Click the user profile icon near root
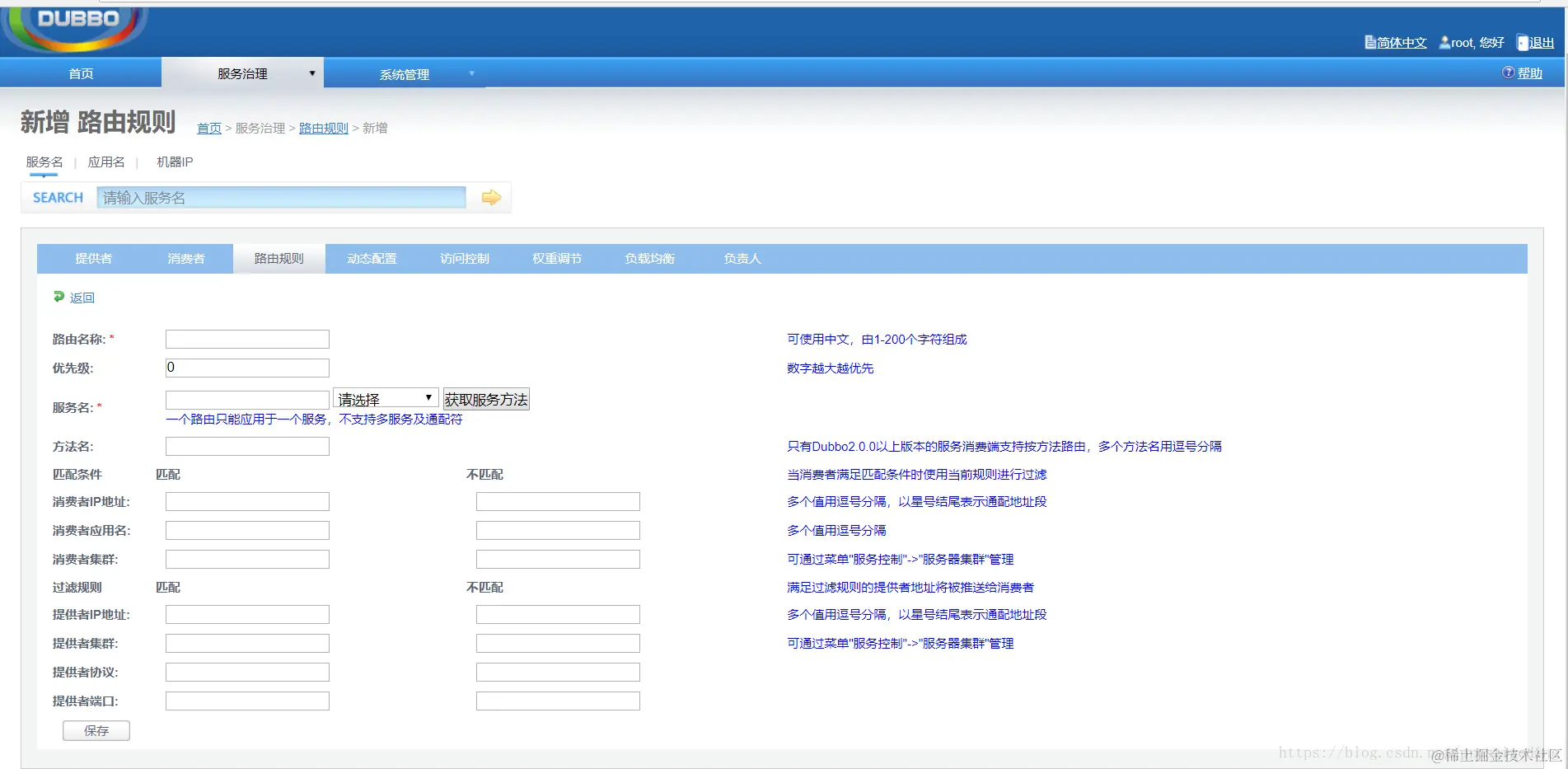This screenshot has width=1568, height=769. coord(1444,42)
